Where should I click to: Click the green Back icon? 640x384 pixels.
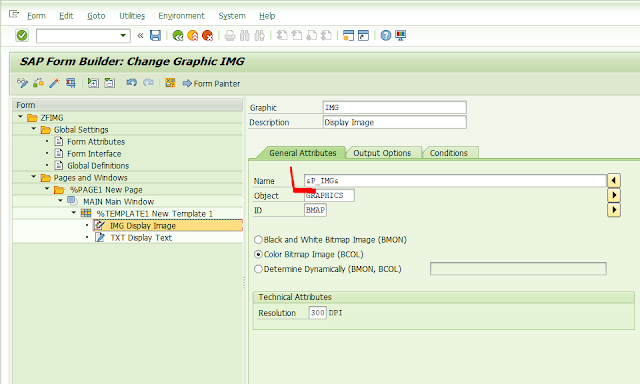pyautogui.click(x=178, y=36)
